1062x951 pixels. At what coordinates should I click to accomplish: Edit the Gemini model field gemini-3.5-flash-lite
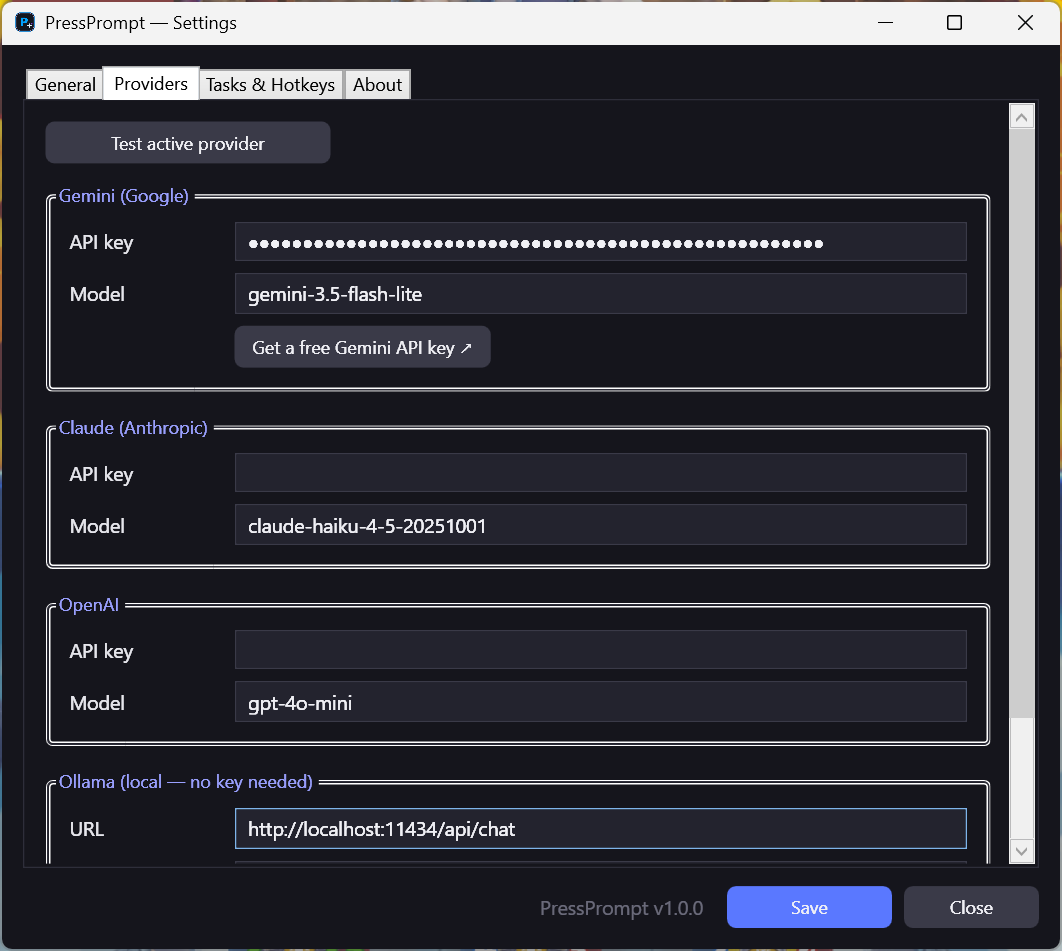click(x=600, y=294)
